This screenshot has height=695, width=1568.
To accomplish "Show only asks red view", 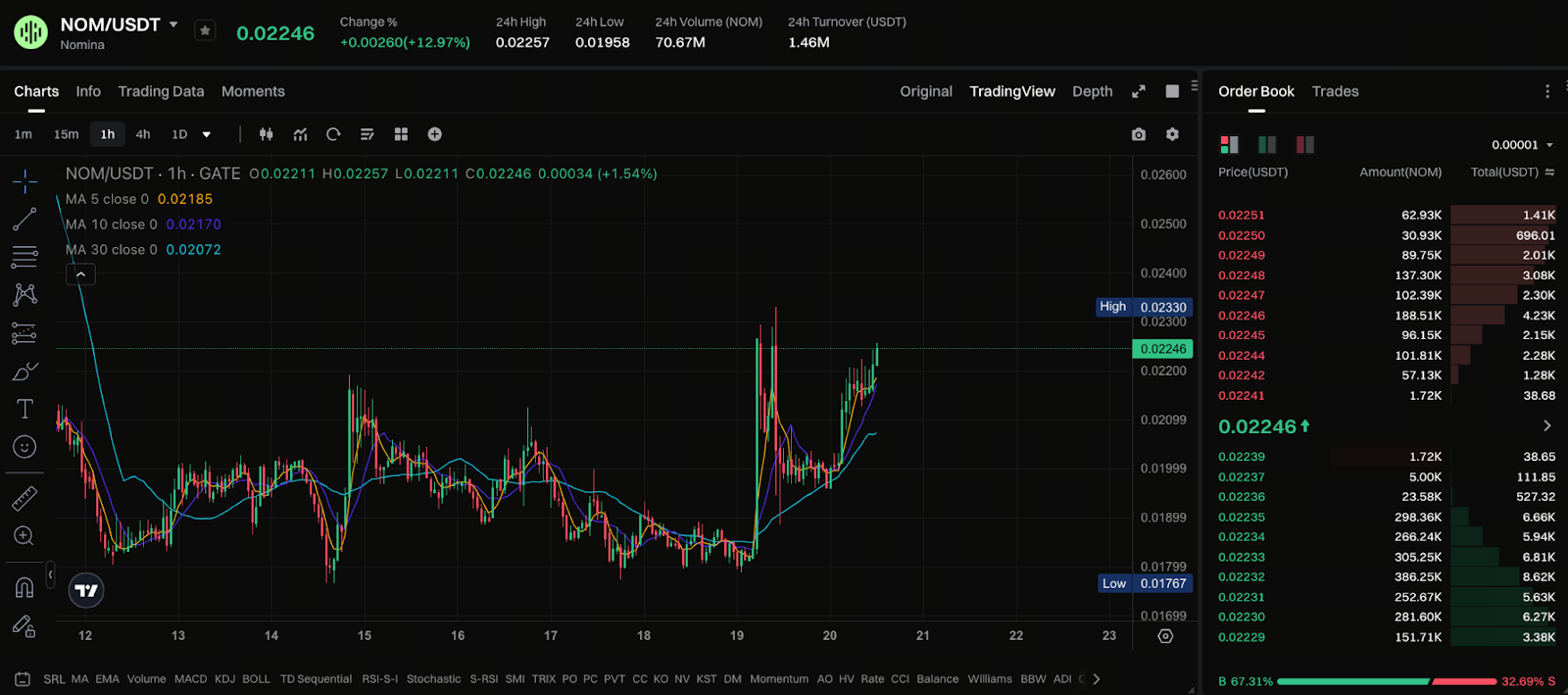I will pyautogui.click(x=1304, y=145).
